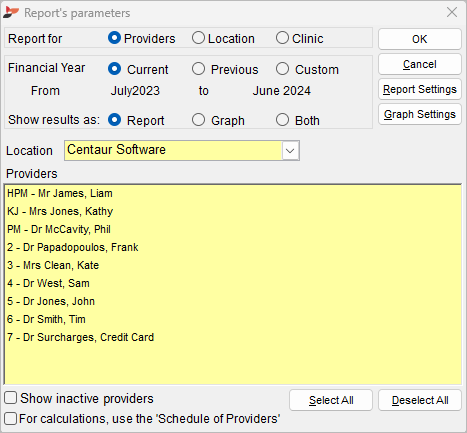Select Previous financial year option
Image resolution: width=467 pixels, height=433 pixels.
(198, 69)
